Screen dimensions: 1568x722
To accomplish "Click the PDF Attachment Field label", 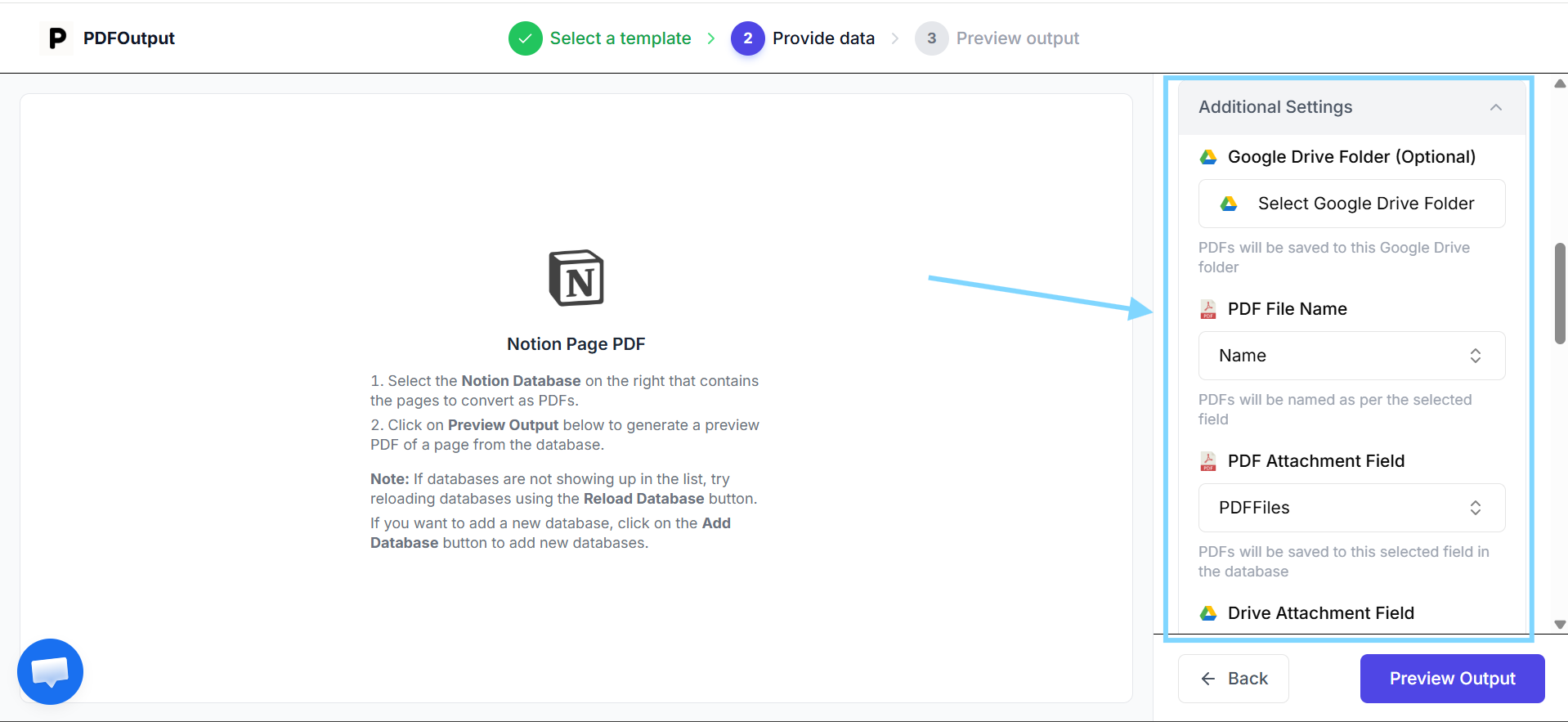I will click(x=1316, y=461).
